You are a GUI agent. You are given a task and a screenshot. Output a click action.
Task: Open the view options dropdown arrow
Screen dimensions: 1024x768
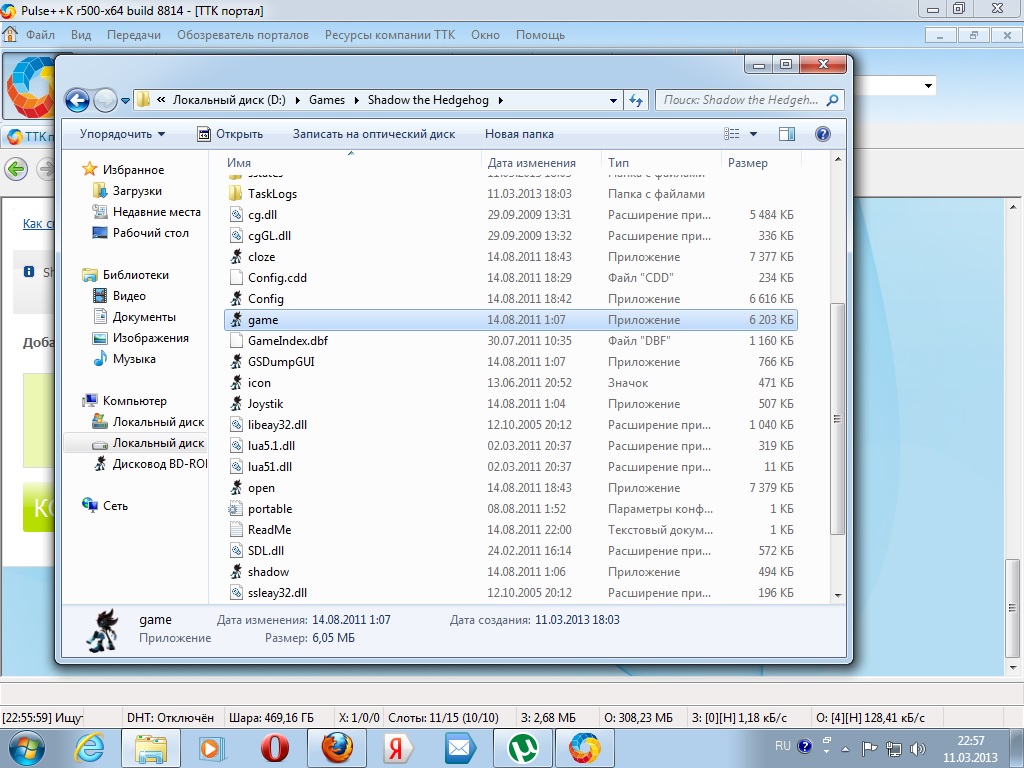pos(754,134)
